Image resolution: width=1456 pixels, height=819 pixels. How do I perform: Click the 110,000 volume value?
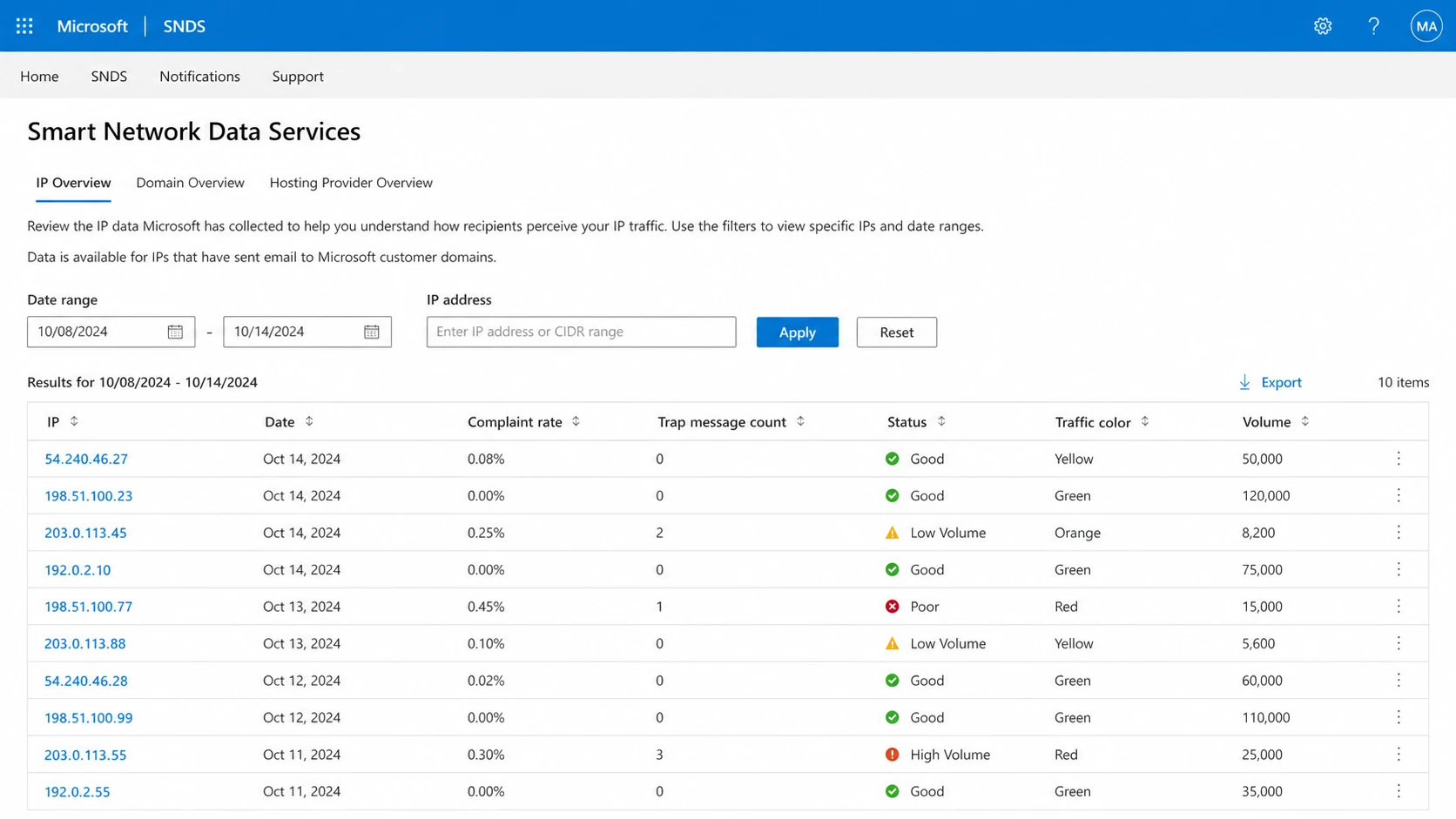[1266, 717]
